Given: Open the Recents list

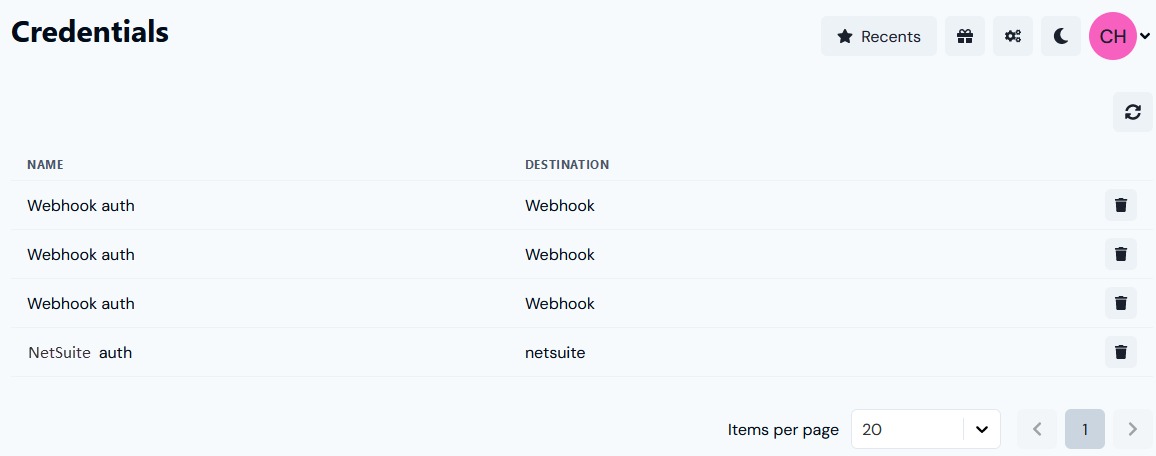Looking at the screenshot, I should tap(878, 36).
